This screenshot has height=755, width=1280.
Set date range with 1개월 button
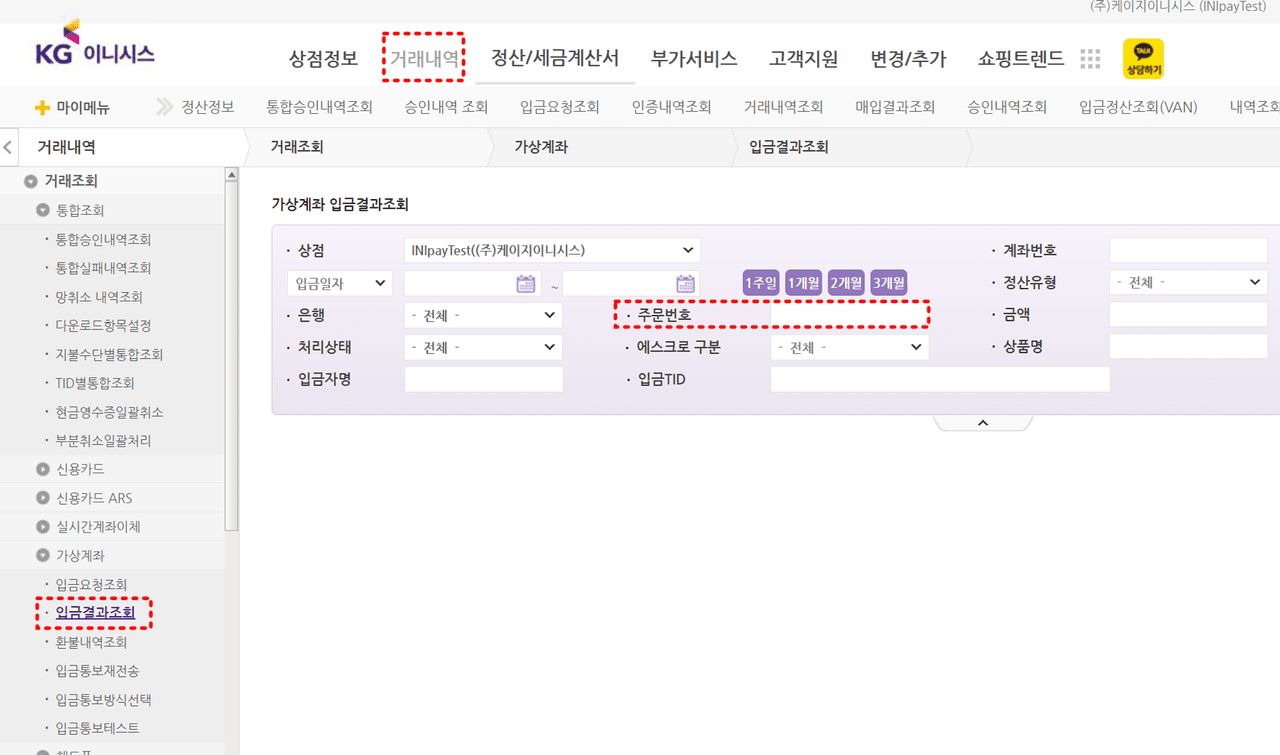pyautogui.click(x=803, y=283)
